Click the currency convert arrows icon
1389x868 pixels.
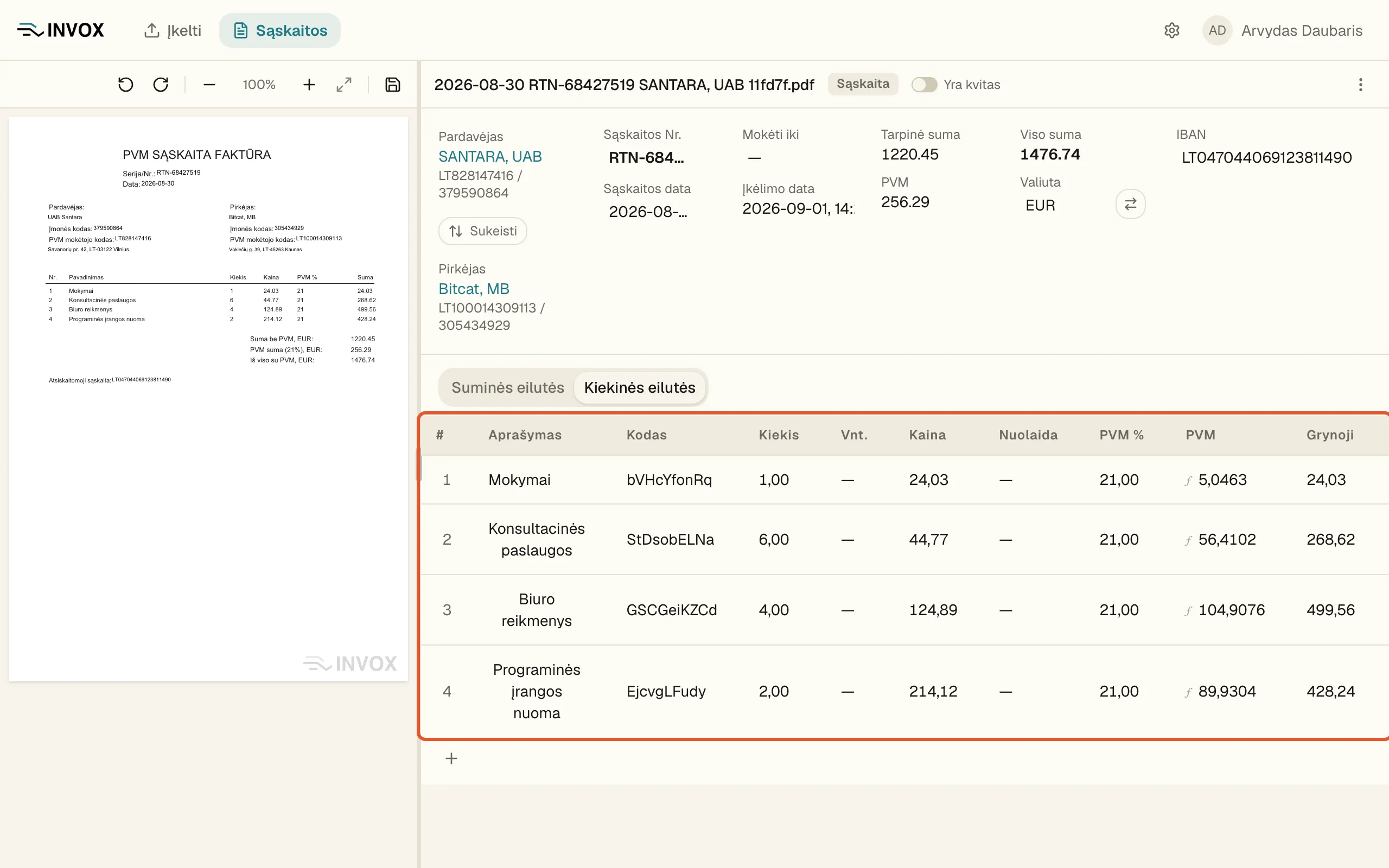[x=1130, y=204]
